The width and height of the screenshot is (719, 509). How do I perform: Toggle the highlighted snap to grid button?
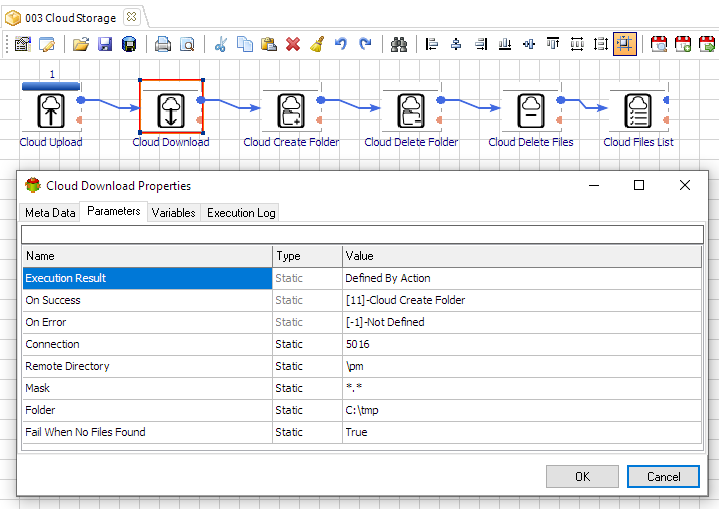click(625, 44)
